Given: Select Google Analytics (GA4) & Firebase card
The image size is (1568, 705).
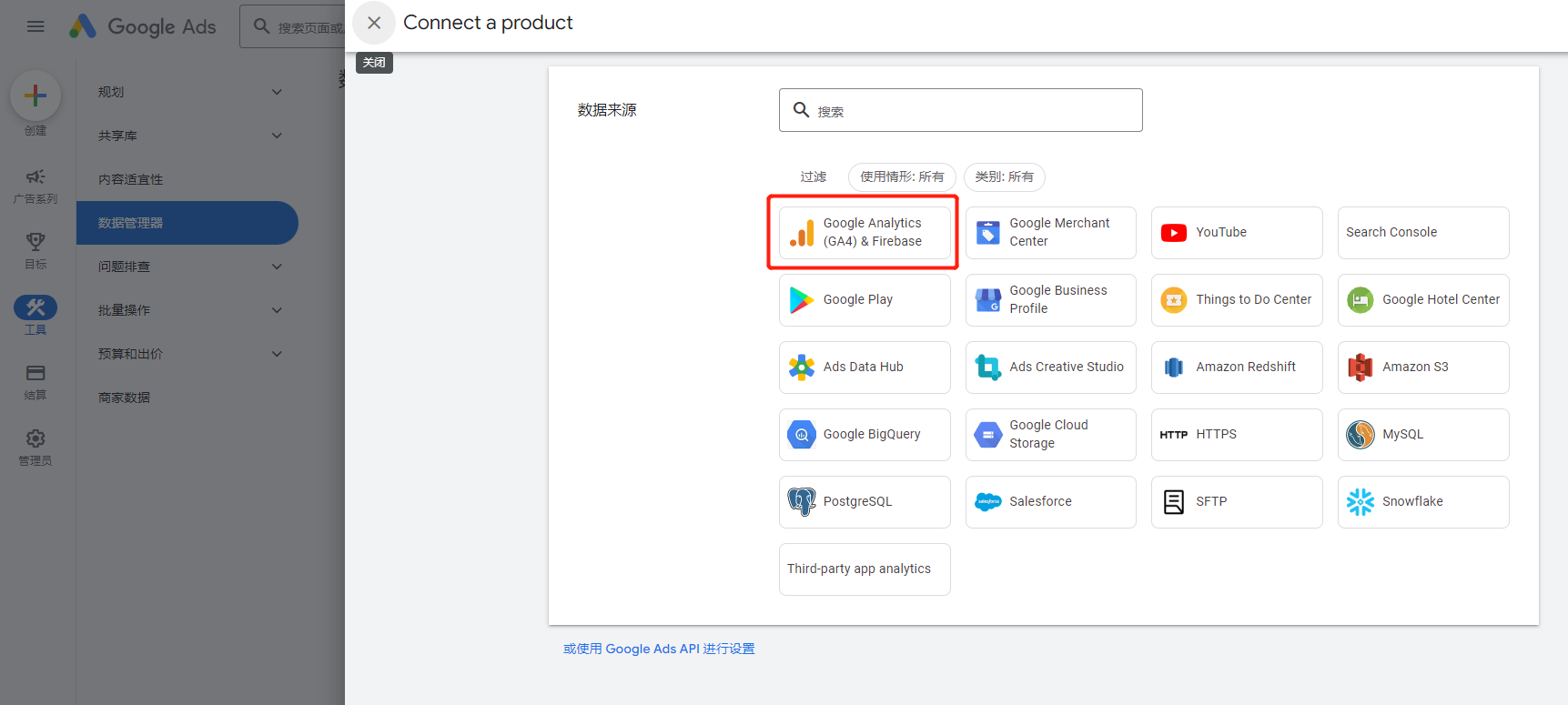Looking at the screenshot, I should 865,233.
